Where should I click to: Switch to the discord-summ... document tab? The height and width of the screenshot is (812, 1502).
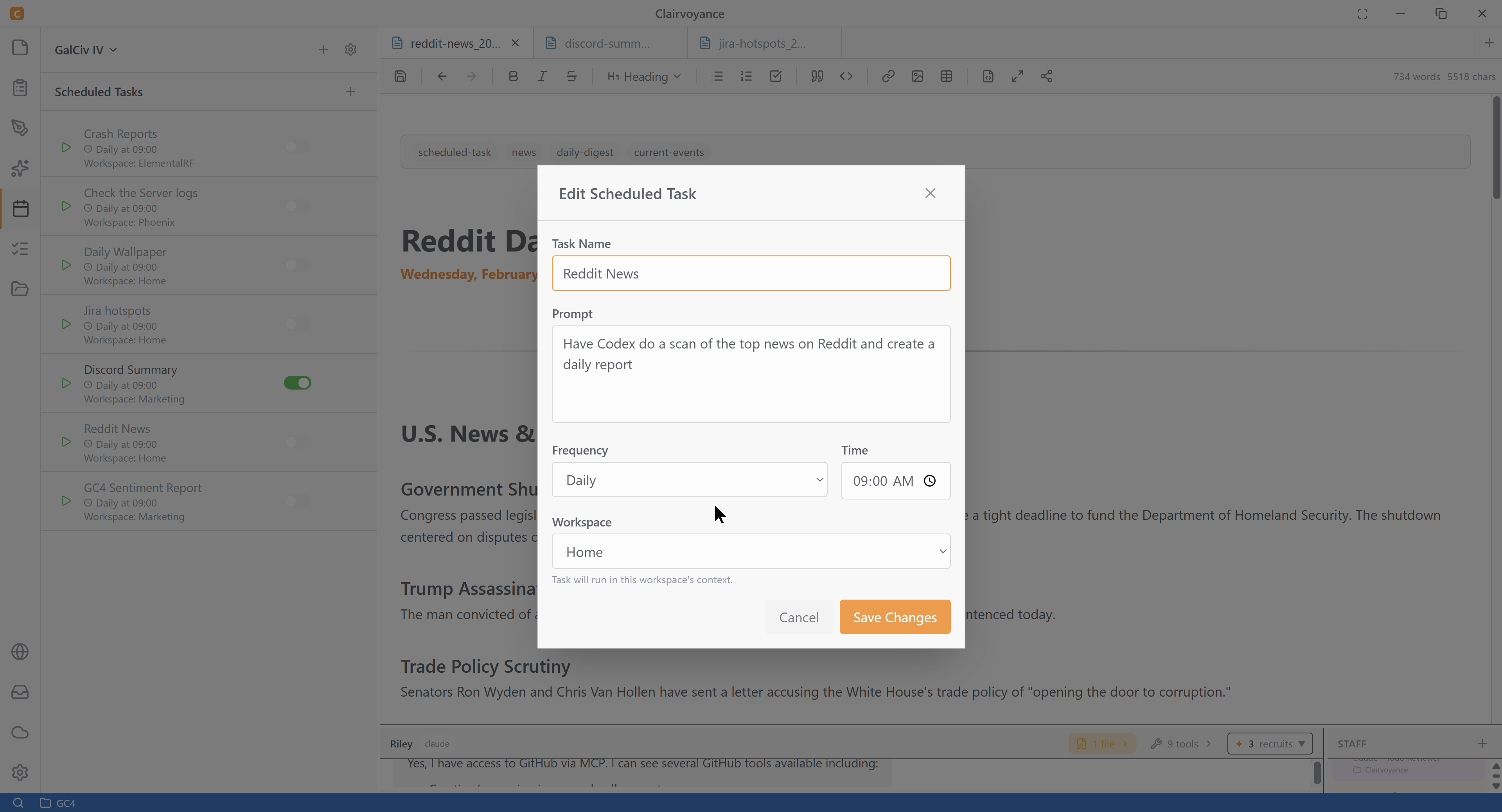(606, 43)
